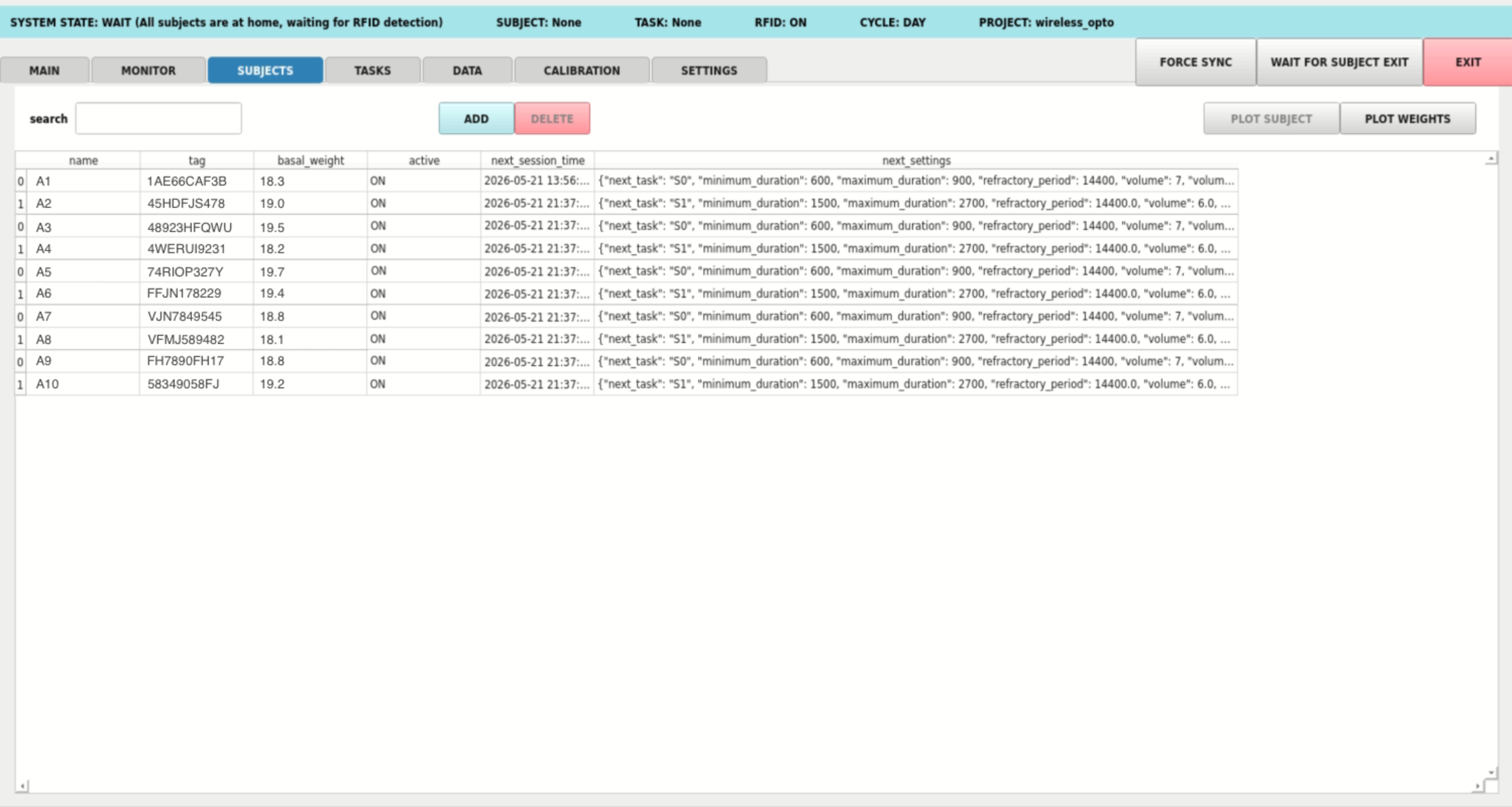Image resolution: width=1512 pixels, height=807 pixels.
Task: Click basal weight 19.5 for A3
Action: point(310,226)
